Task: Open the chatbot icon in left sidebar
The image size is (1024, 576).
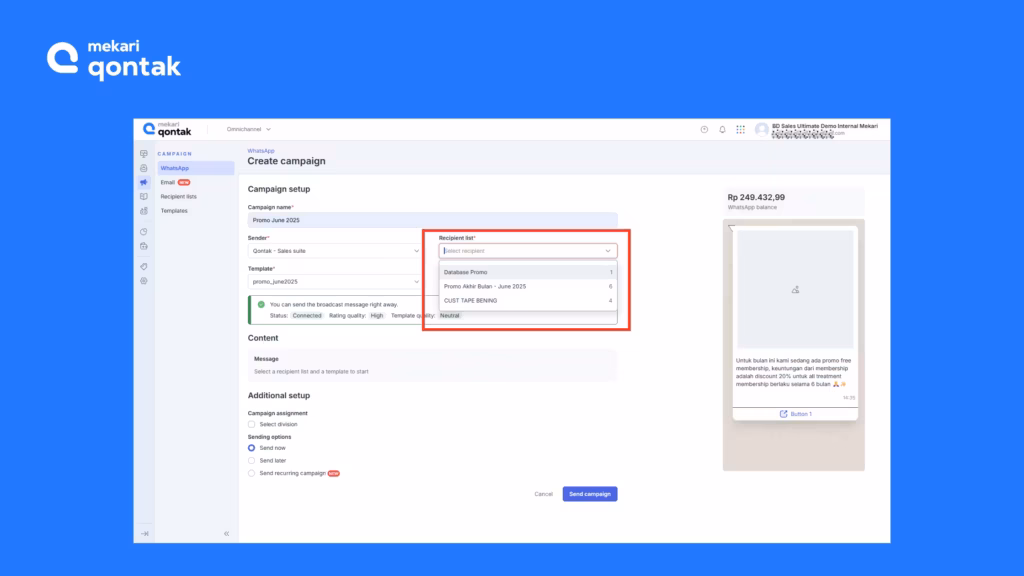Action: click(144, 211)
